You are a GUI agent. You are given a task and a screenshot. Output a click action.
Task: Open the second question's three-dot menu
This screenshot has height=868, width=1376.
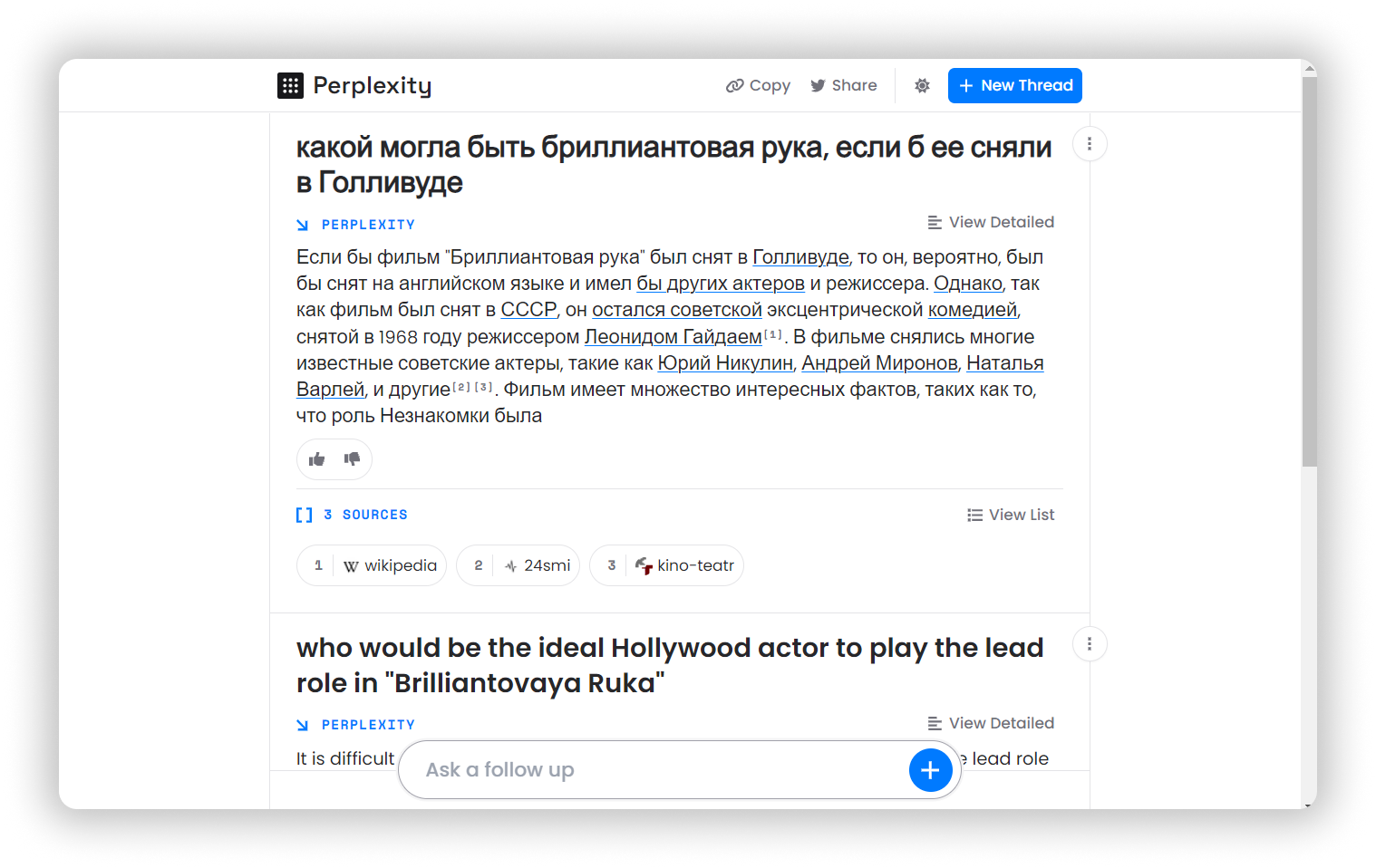pos(1090,644)
